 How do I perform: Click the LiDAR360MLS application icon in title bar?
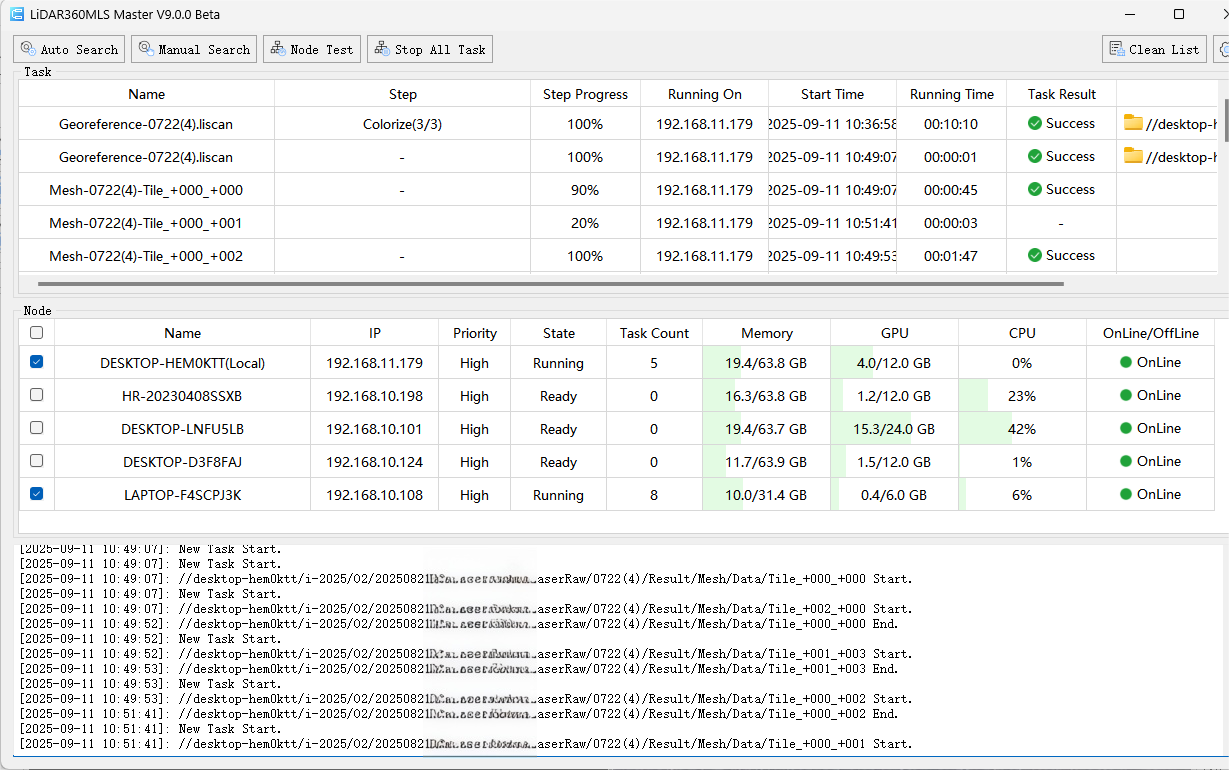click(17, 15)
